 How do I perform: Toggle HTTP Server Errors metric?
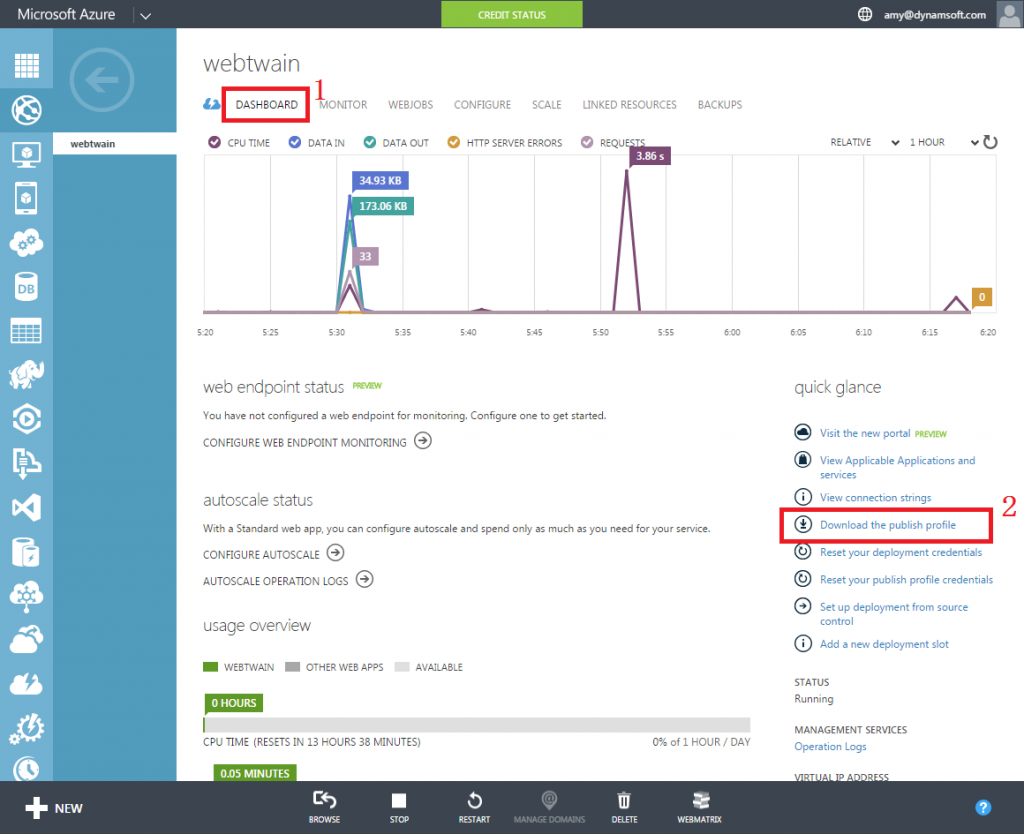453,143
